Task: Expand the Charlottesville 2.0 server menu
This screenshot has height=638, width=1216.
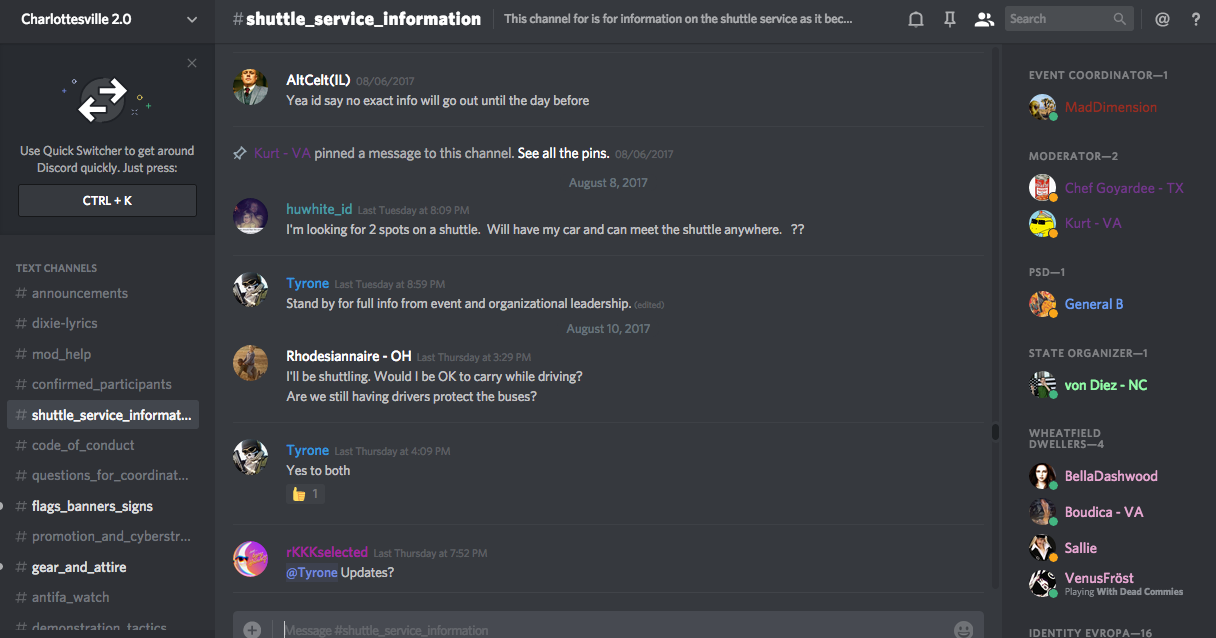Action: 191,19
